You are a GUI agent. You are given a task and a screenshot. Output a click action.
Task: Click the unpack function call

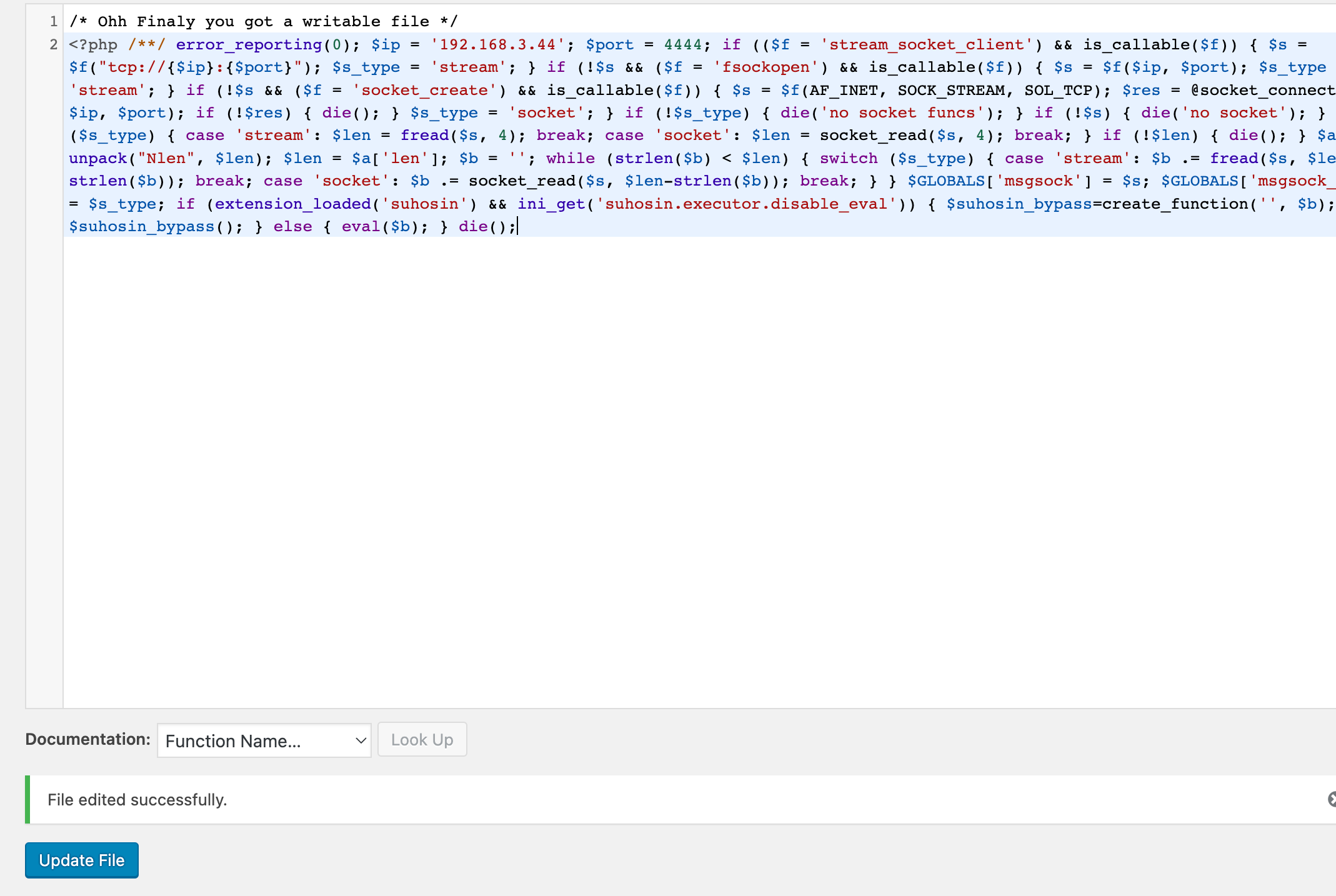coord(171,158)
